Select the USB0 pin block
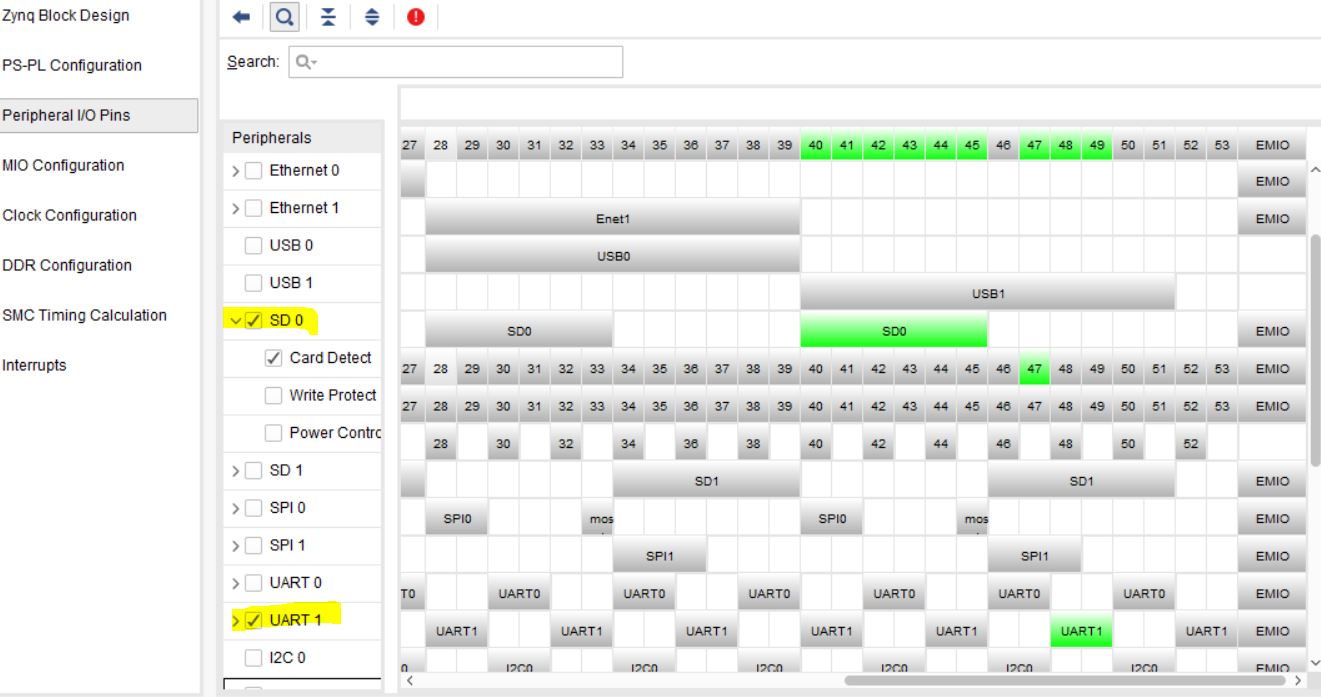 pos(612,254)
